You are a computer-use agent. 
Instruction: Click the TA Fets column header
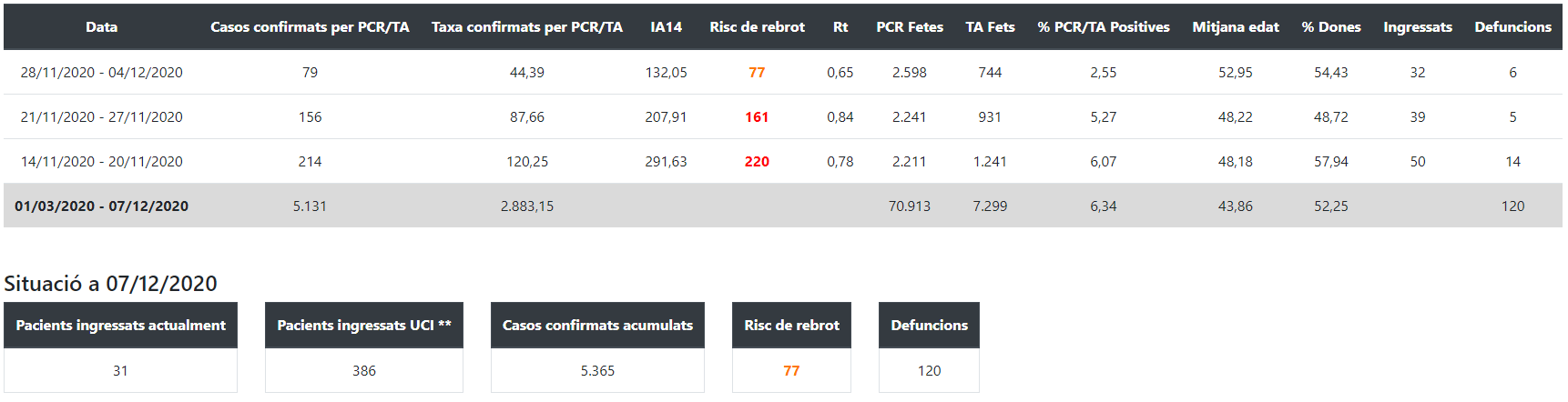[x=990, y=27]
